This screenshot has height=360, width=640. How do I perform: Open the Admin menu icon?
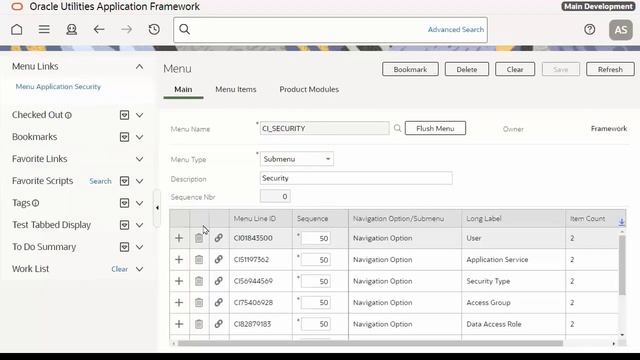pyautogui.click(x=71, y=29)
